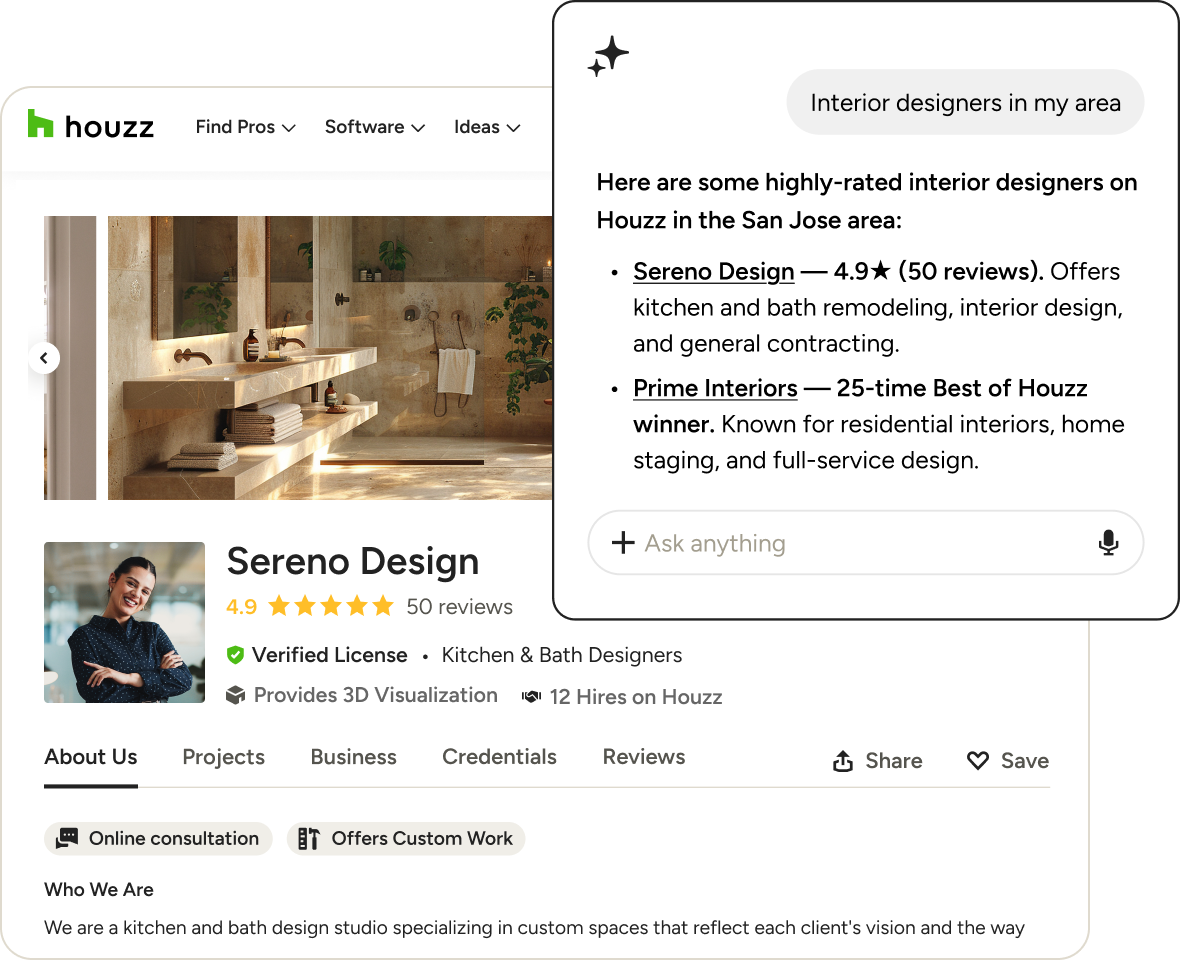
Task: Switch to the Projects tab
Action: [x=224, y=757]
